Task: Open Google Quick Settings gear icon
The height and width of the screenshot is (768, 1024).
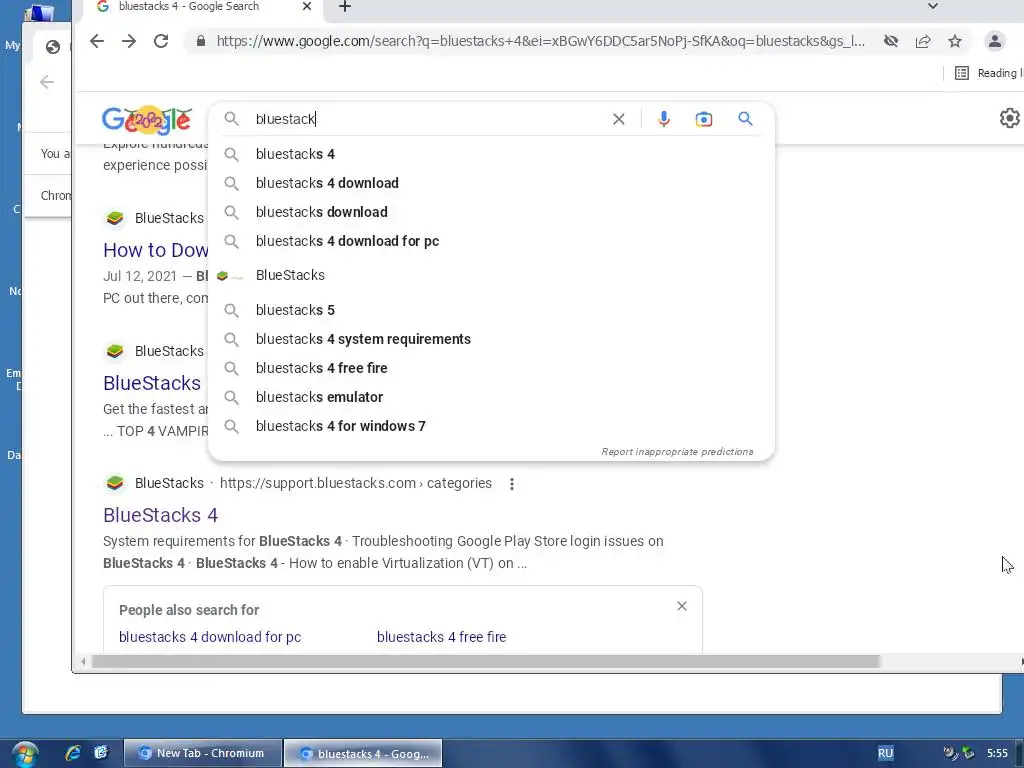Action: pos(1010,118)
